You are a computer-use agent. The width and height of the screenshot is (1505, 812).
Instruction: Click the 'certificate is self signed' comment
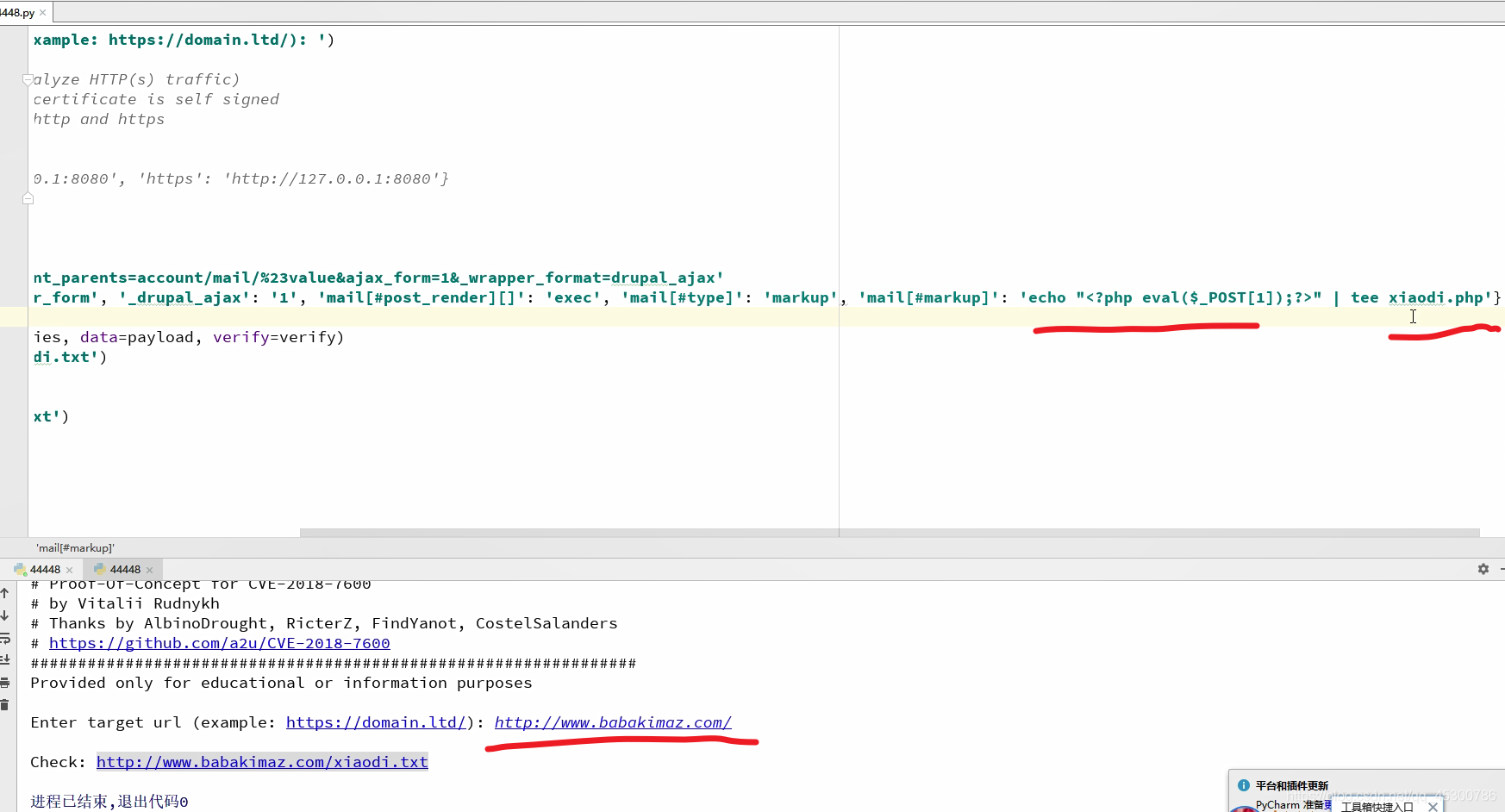coord(156,99)
